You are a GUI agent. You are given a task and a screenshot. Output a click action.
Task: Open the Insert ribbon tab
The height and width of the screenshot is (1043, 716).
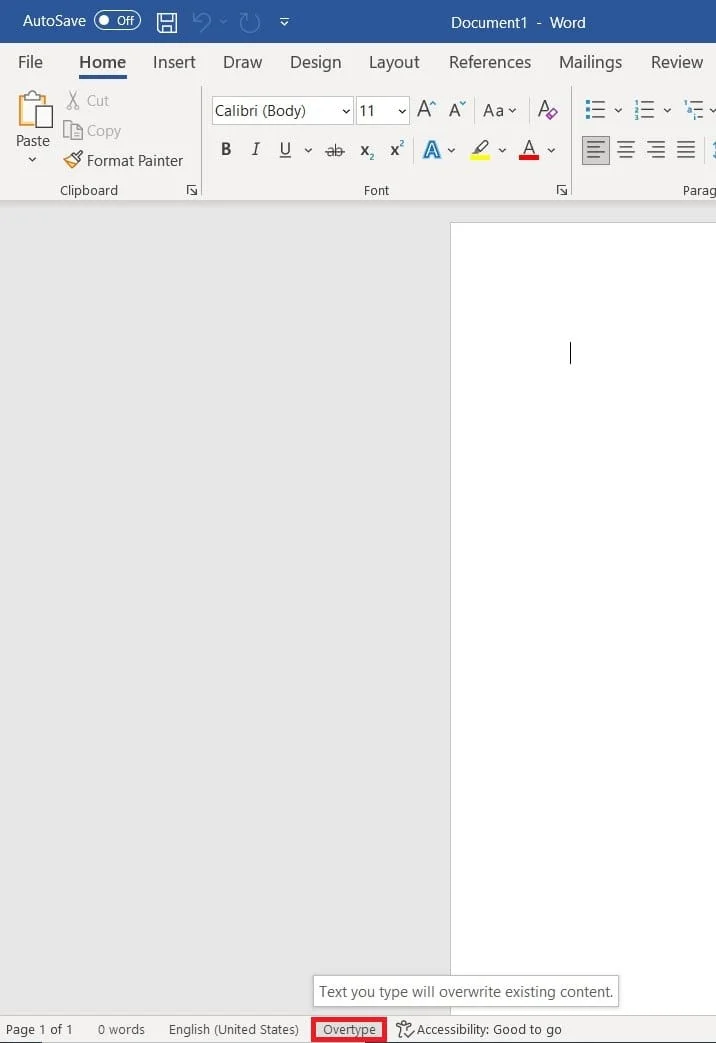[174, 62]
